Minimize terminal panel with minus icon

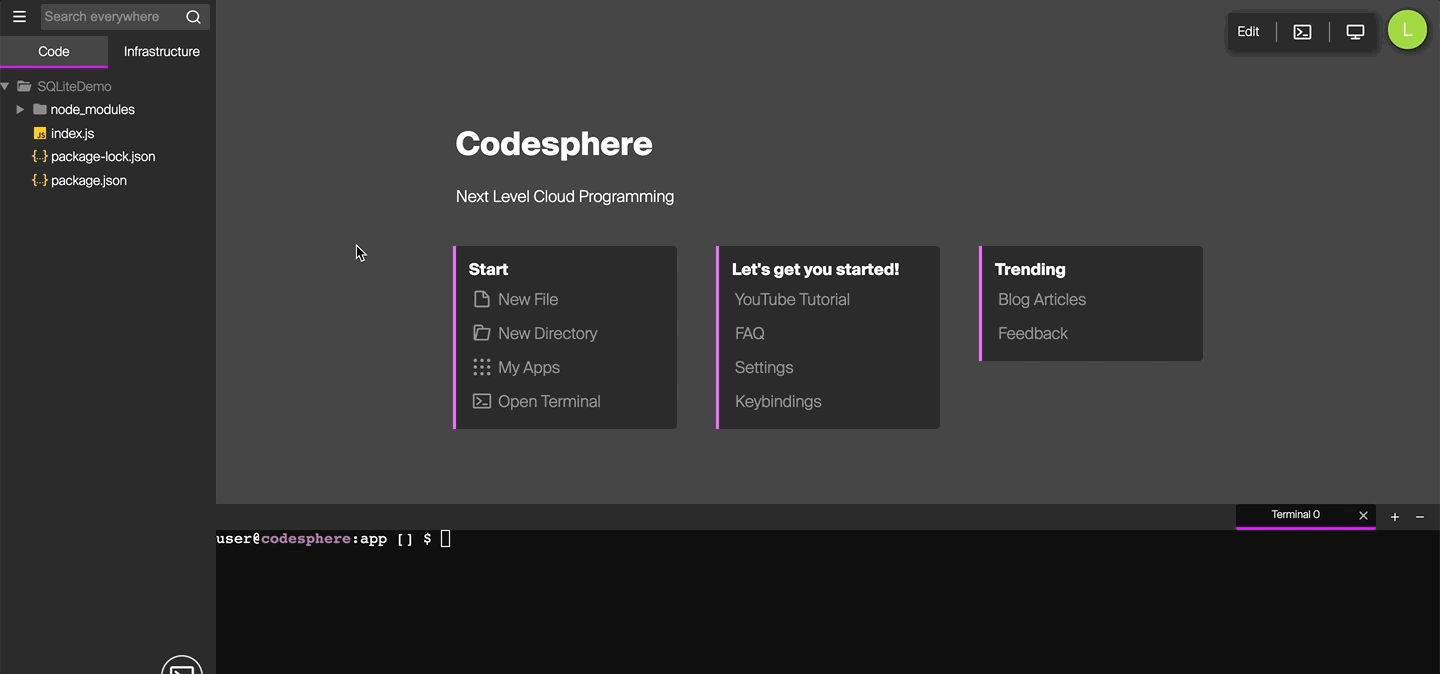tap(1420, 517)
